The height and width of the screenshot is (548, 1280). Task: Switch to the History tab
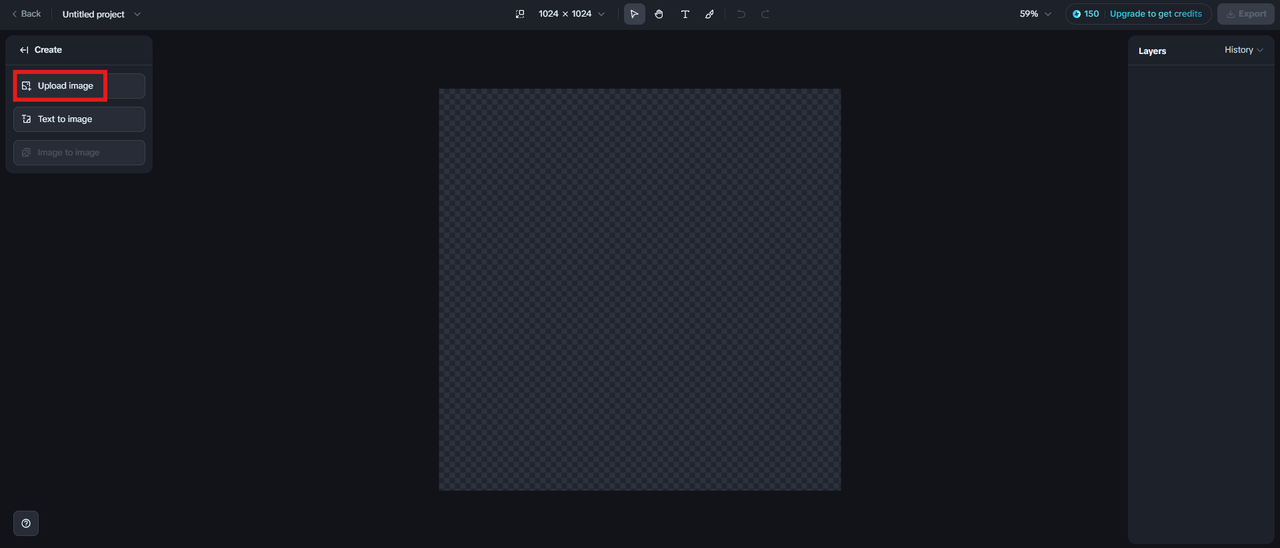click(x=1244, y=50)
